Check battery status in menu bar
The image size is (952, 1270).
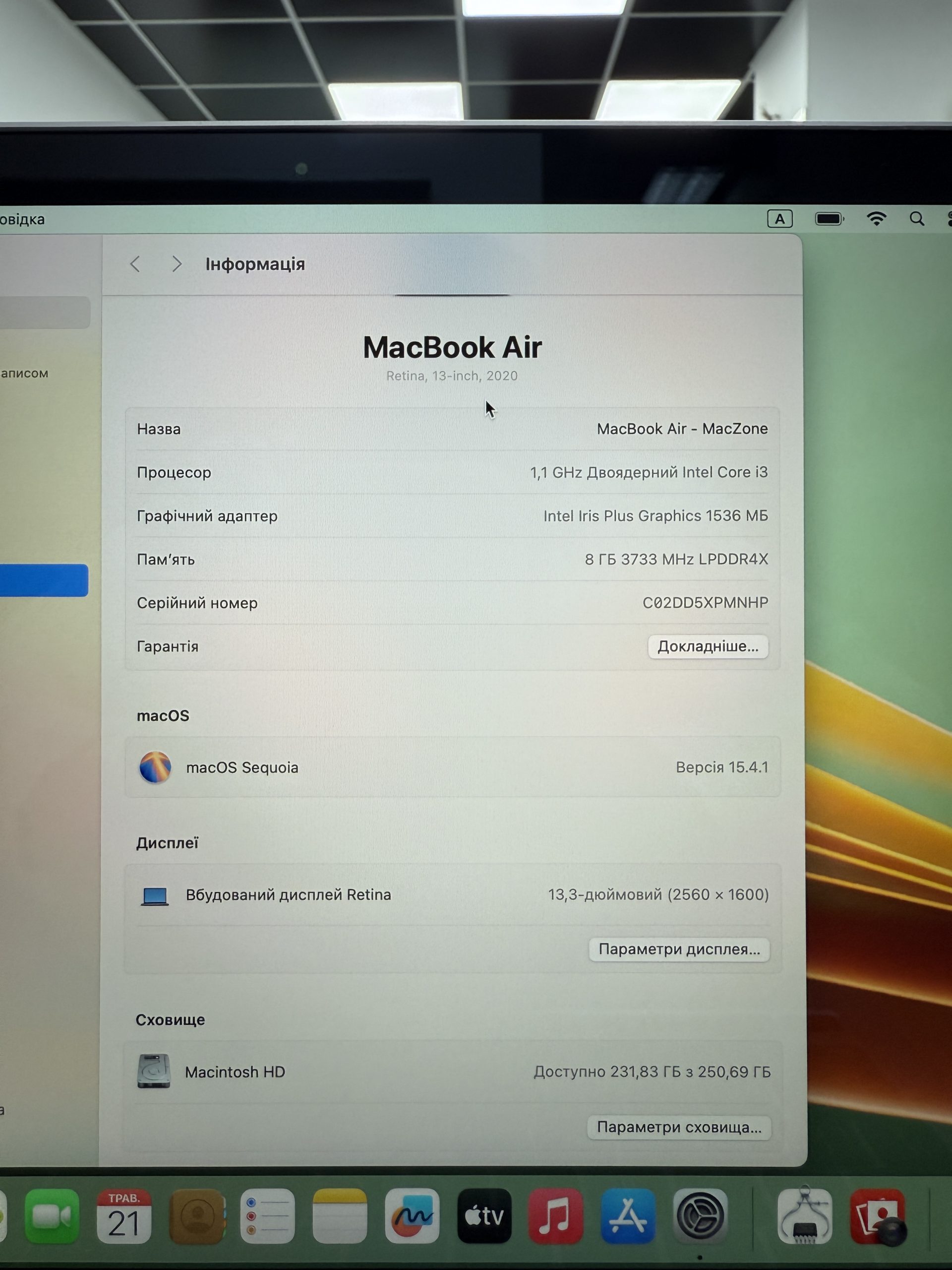point(829,219)
